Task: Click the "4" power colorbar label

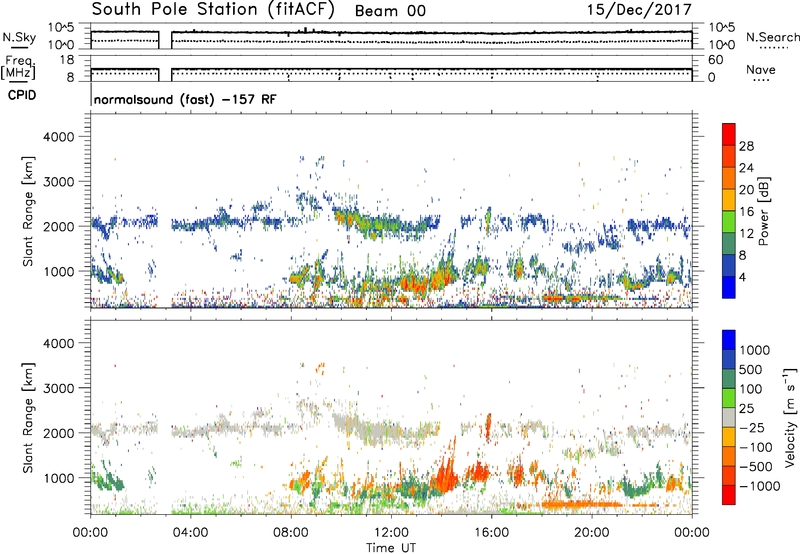Action: tap(743, 277)
